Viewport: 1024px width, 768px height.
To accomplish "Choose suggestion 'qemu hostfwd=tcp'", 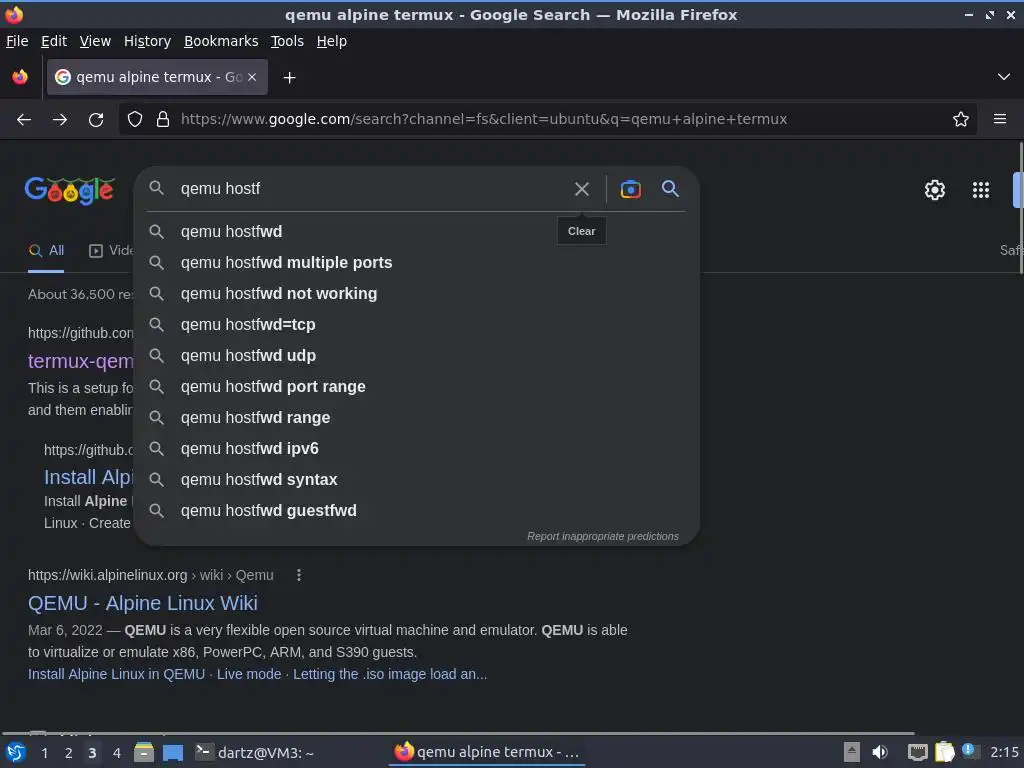I will (417, 325).
